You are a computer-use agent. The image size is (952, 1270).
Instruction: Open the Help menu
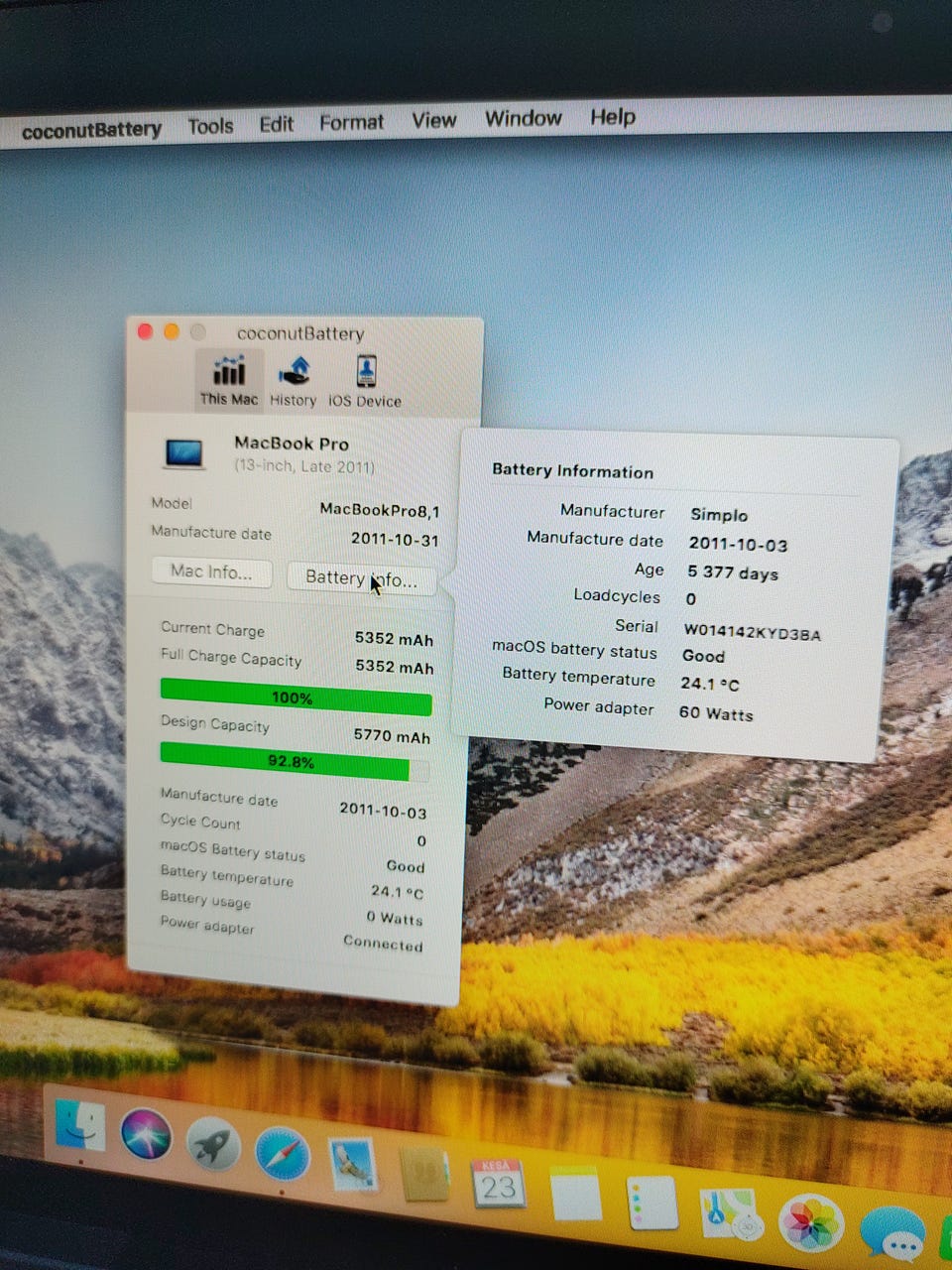tap(613, 117)
